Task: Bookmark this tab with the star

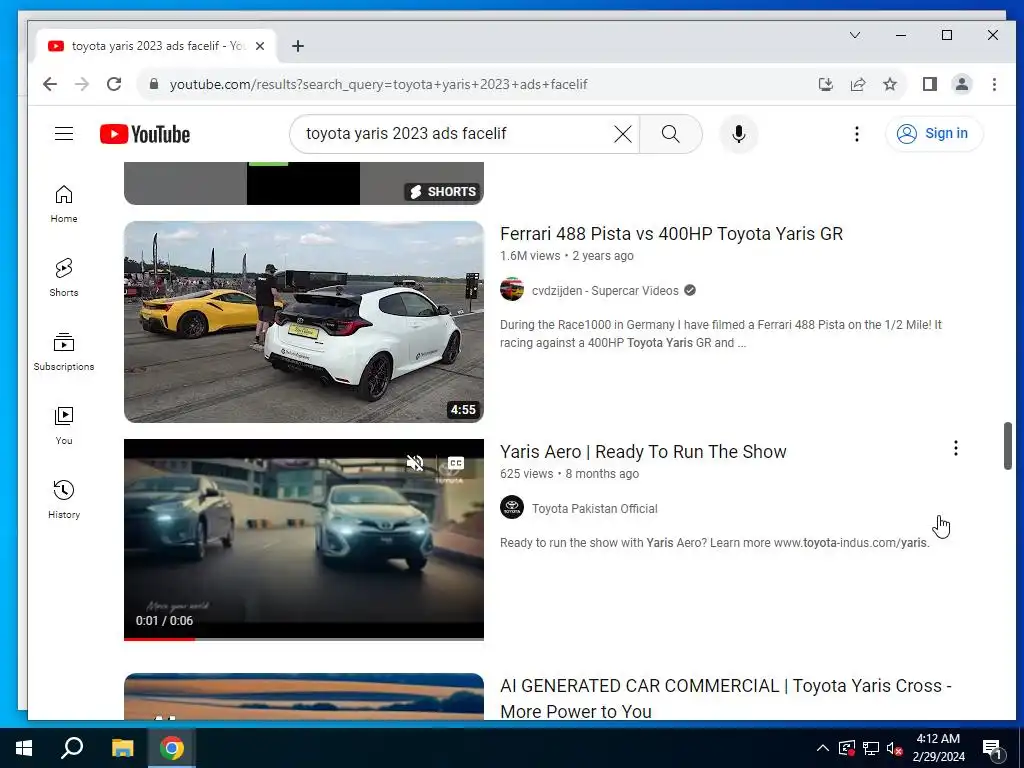Action: (x=889, y=84)
